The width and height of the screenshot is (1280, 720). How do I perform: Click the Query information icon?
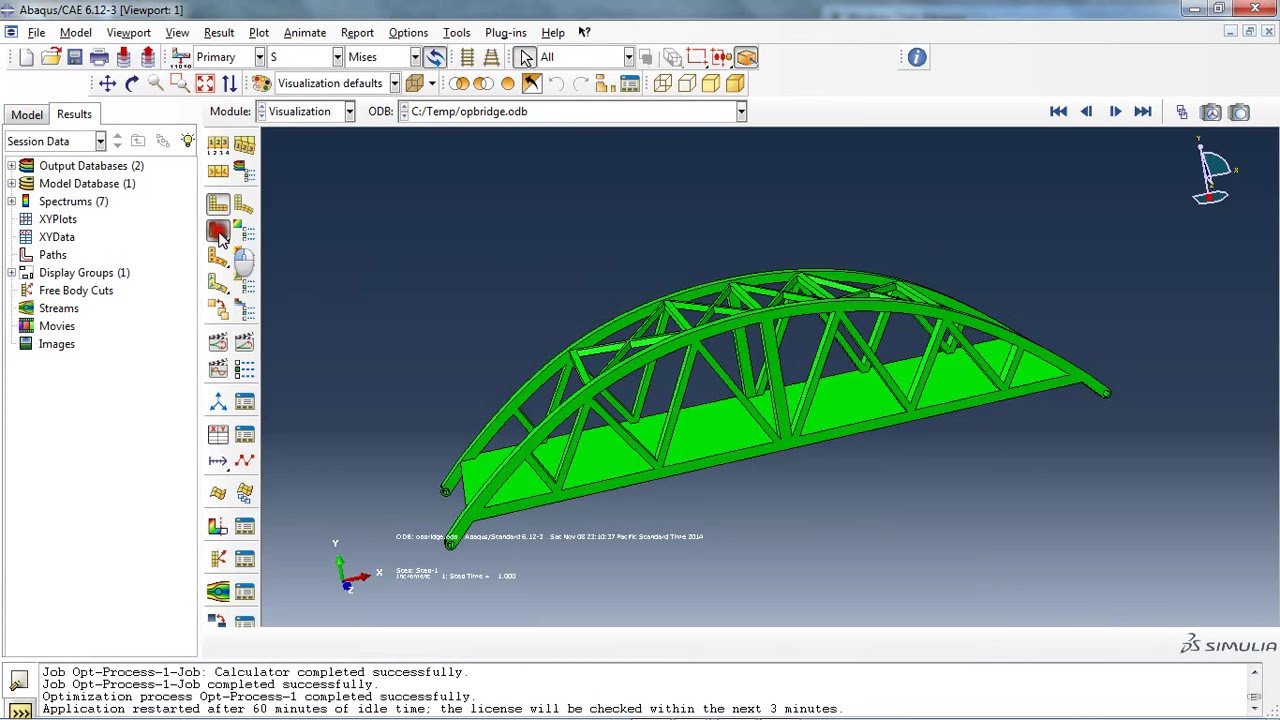(x=917, y=58)
